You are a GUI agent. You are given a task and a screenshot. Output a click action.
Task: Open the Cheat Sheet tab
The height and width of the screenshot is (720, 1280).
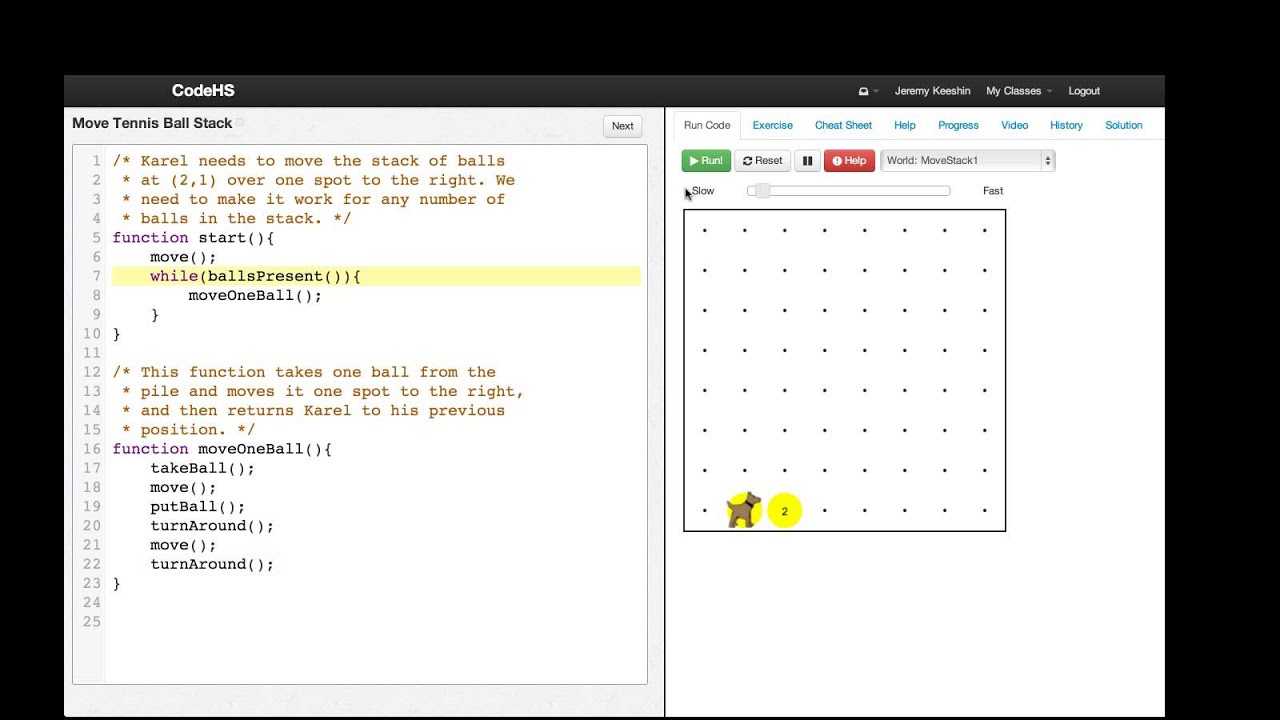click(843, 125)
